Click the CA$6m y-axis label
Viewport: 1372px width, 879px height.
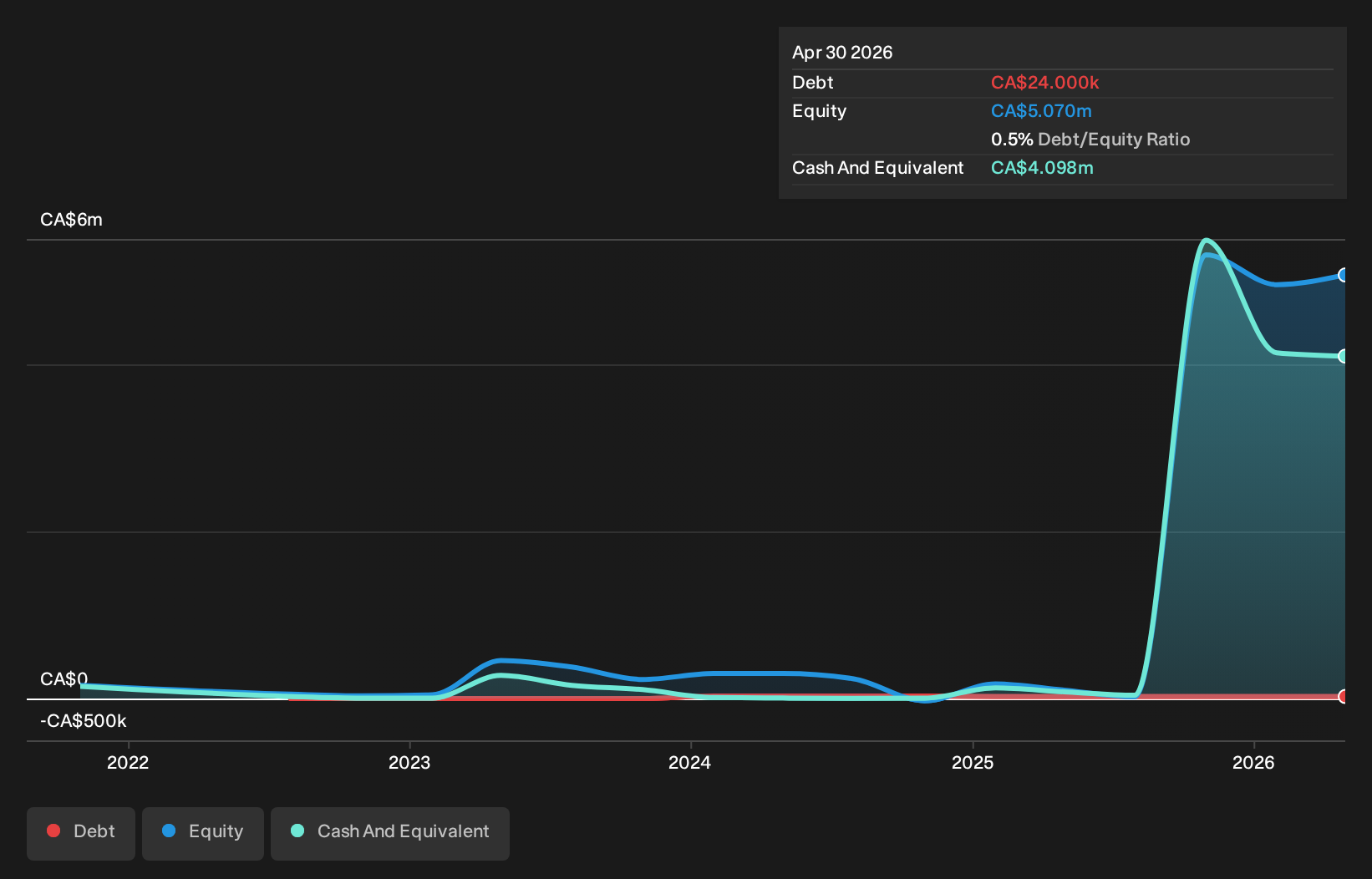(71, 220)
